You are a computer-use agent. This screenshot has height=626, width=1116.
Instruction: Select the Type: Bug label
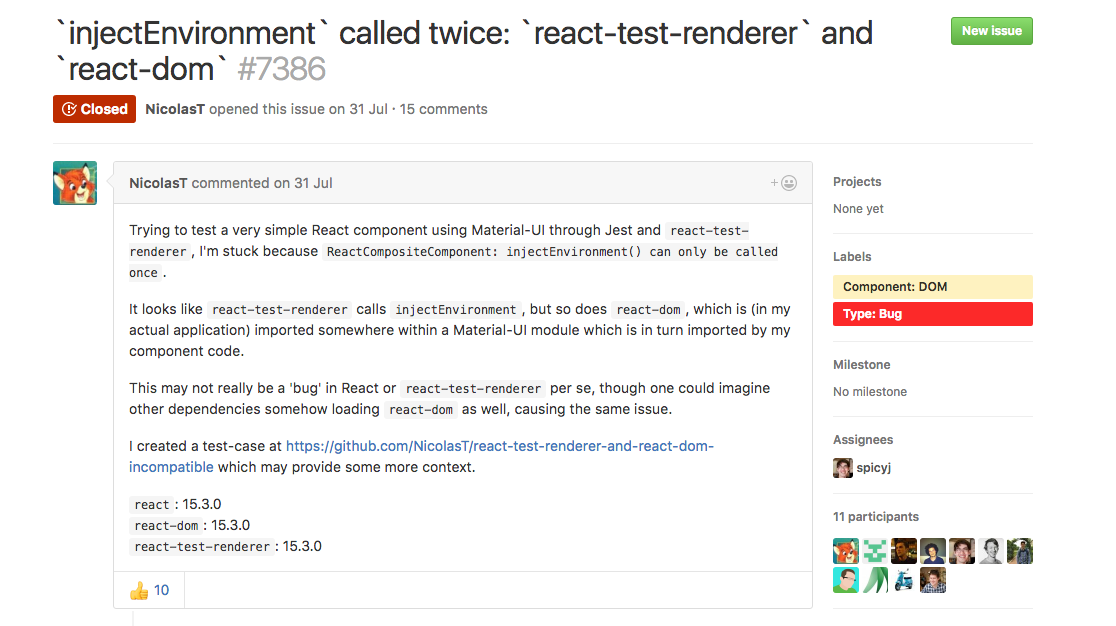pos(932,314)
